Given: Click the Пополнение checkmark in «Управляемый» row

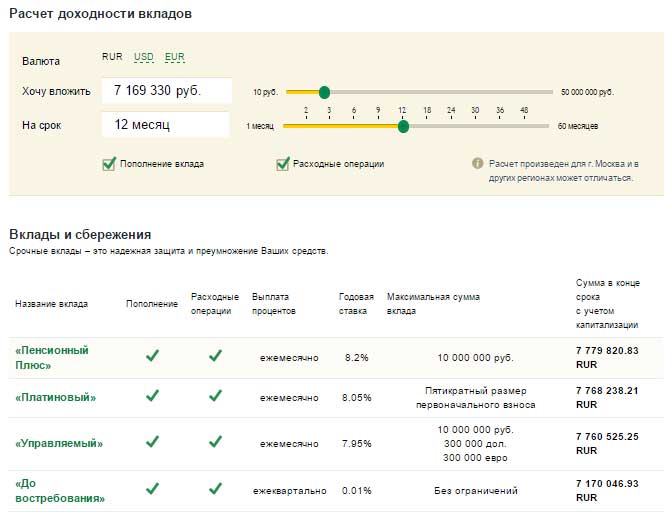Looking at the screenshot, I should click(152, 442).
